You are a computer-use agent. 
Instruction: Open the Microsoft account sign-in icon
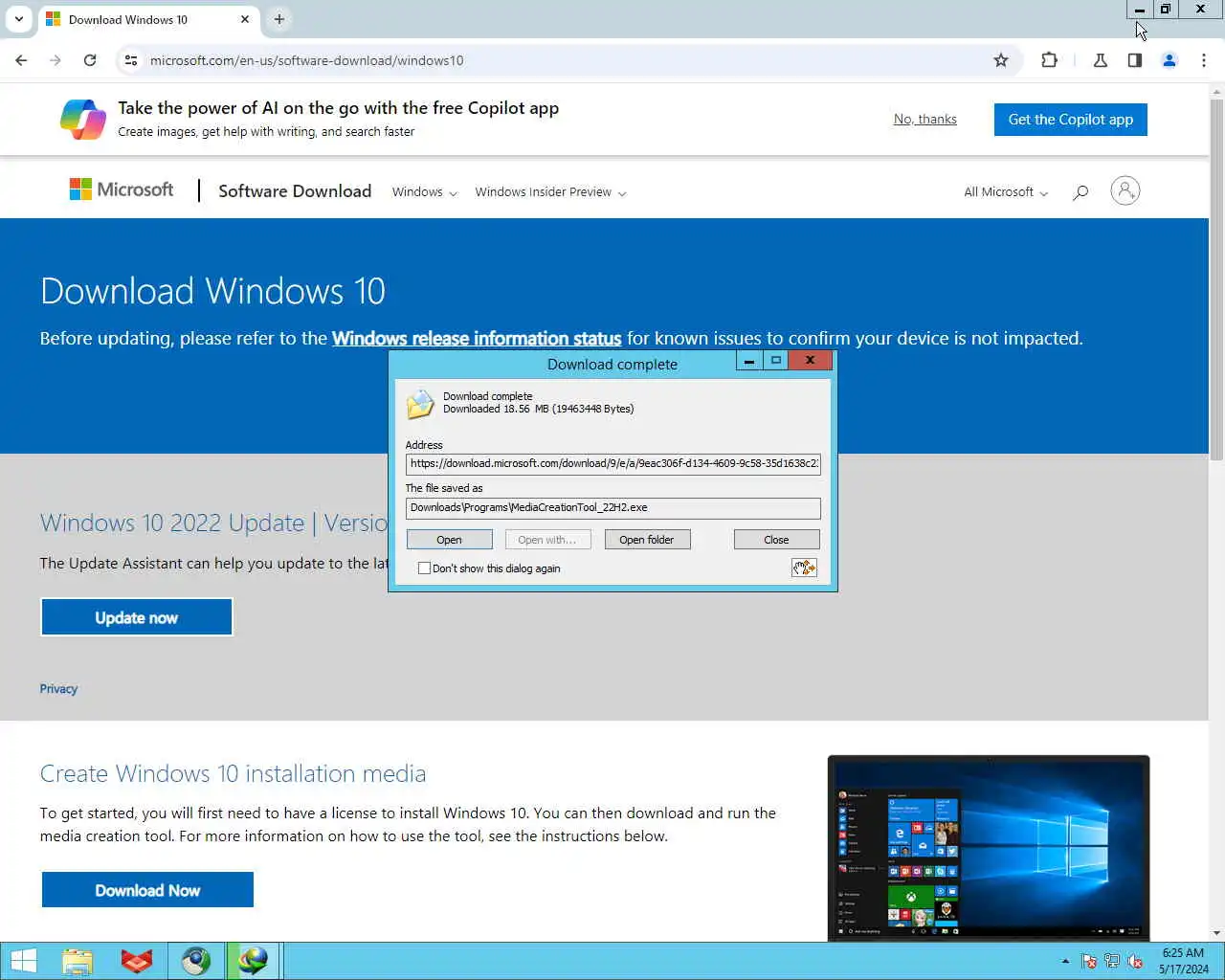(x=1125, y=190)
